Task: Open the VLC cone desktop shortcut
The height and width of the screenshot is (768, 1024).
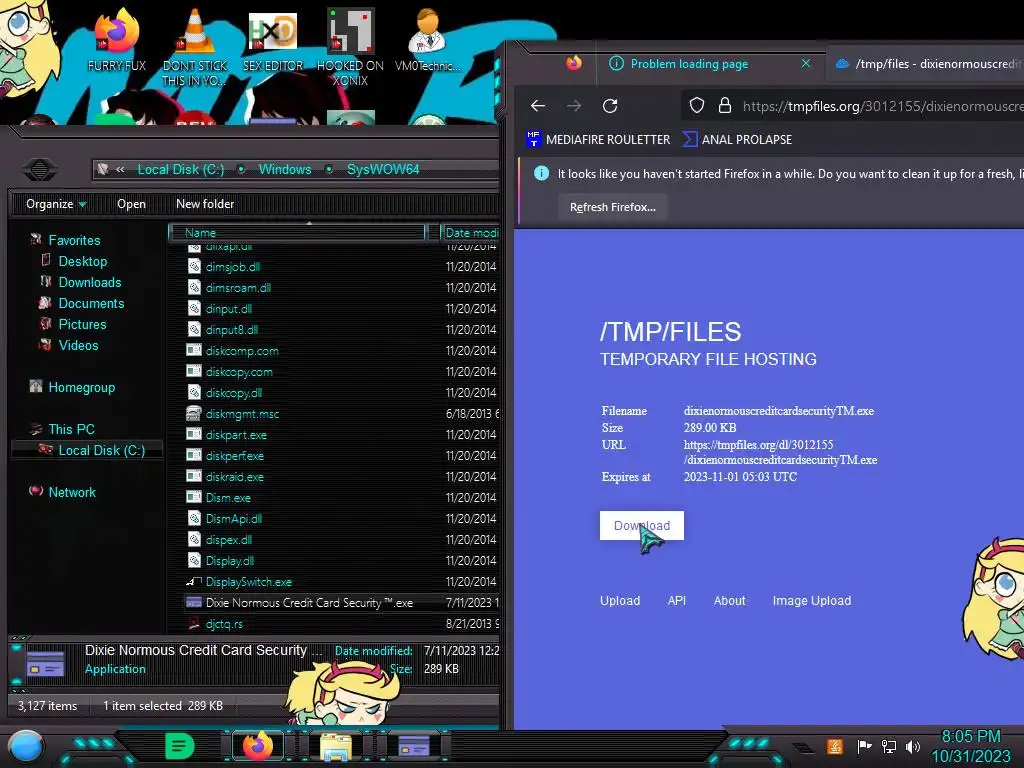Action: pos(195,47)
